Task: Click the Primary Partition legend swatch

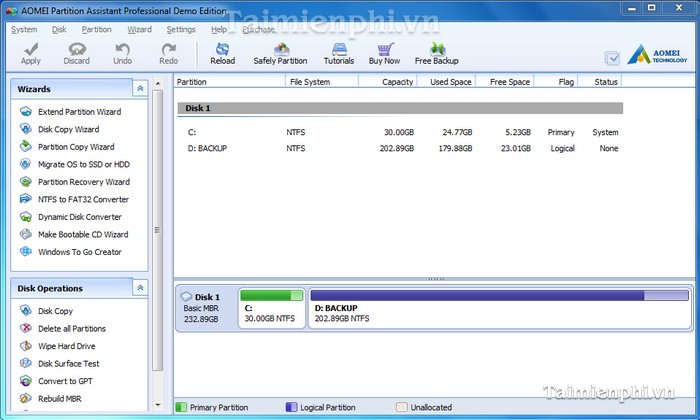Action: pos(181,407)
